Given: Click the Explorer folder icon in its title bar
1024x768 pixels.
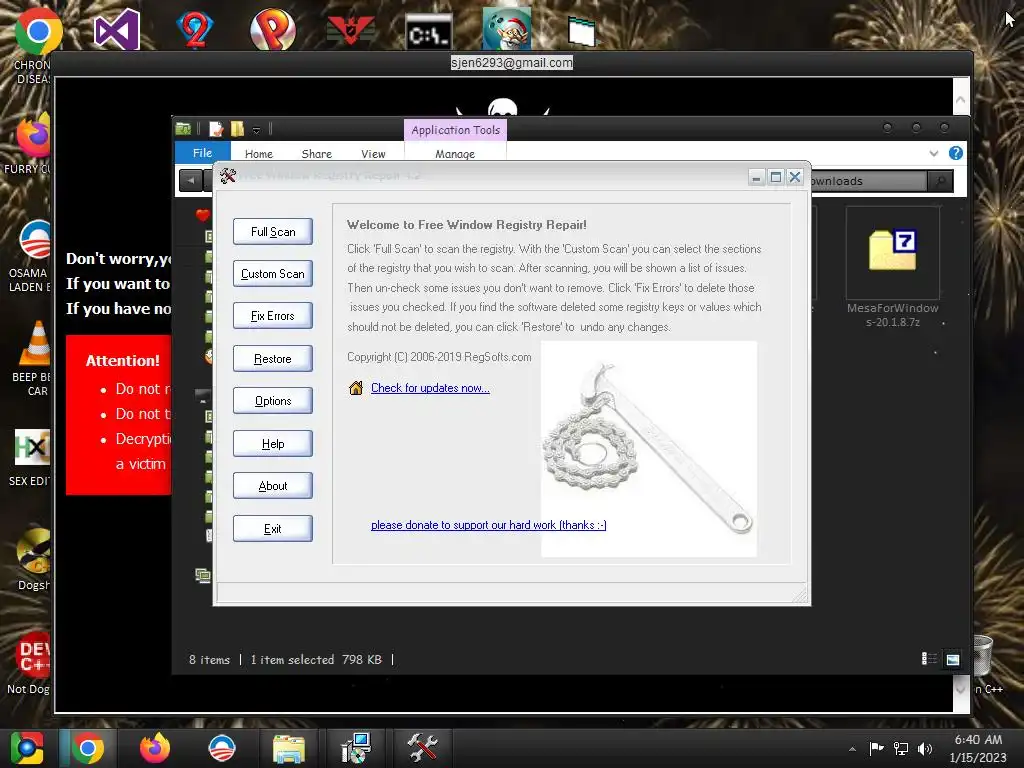Looking at the screenshot, I should pyautogui.click(x=184, y=129).
